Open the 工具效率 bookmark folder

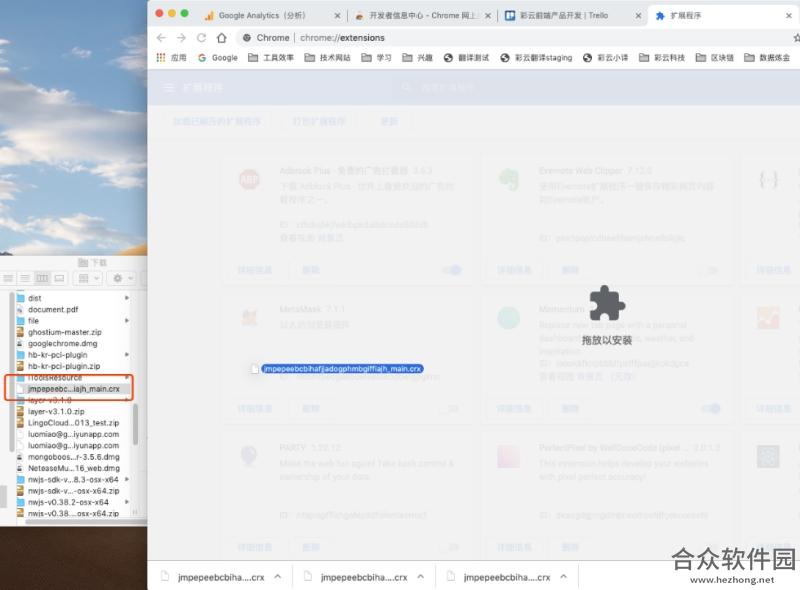point(270,58)
